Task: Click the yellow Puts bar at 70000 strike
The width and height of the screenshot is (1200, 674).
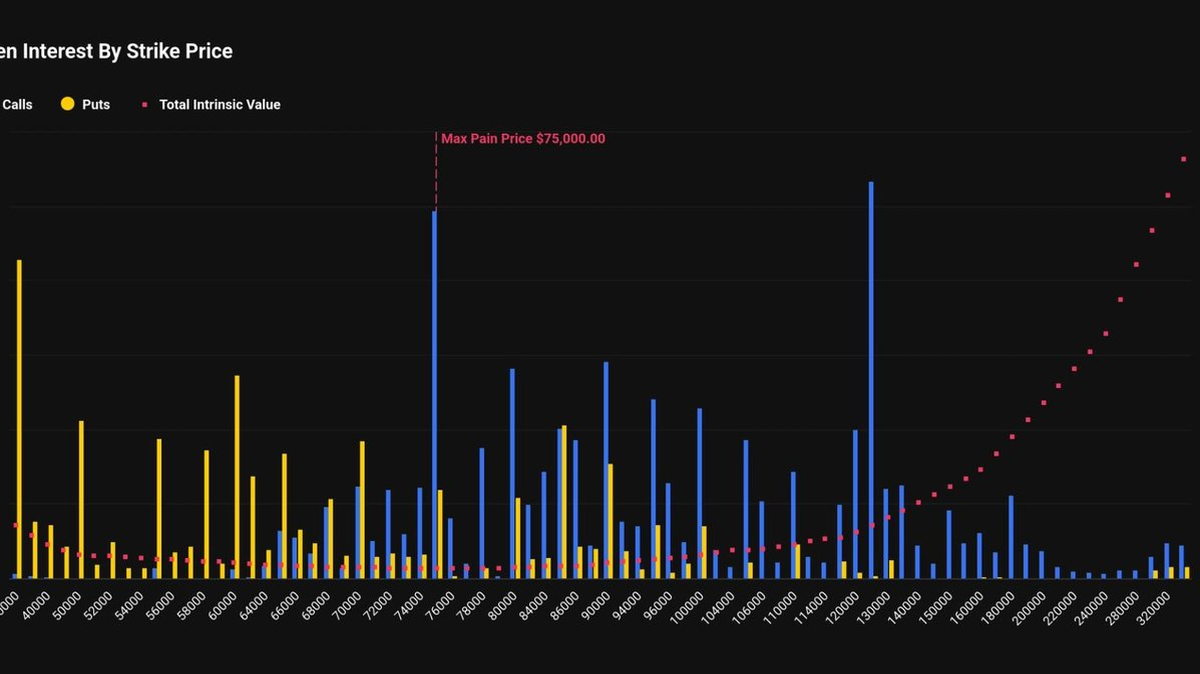Action: pyautogui.click(x=362, y=509)
